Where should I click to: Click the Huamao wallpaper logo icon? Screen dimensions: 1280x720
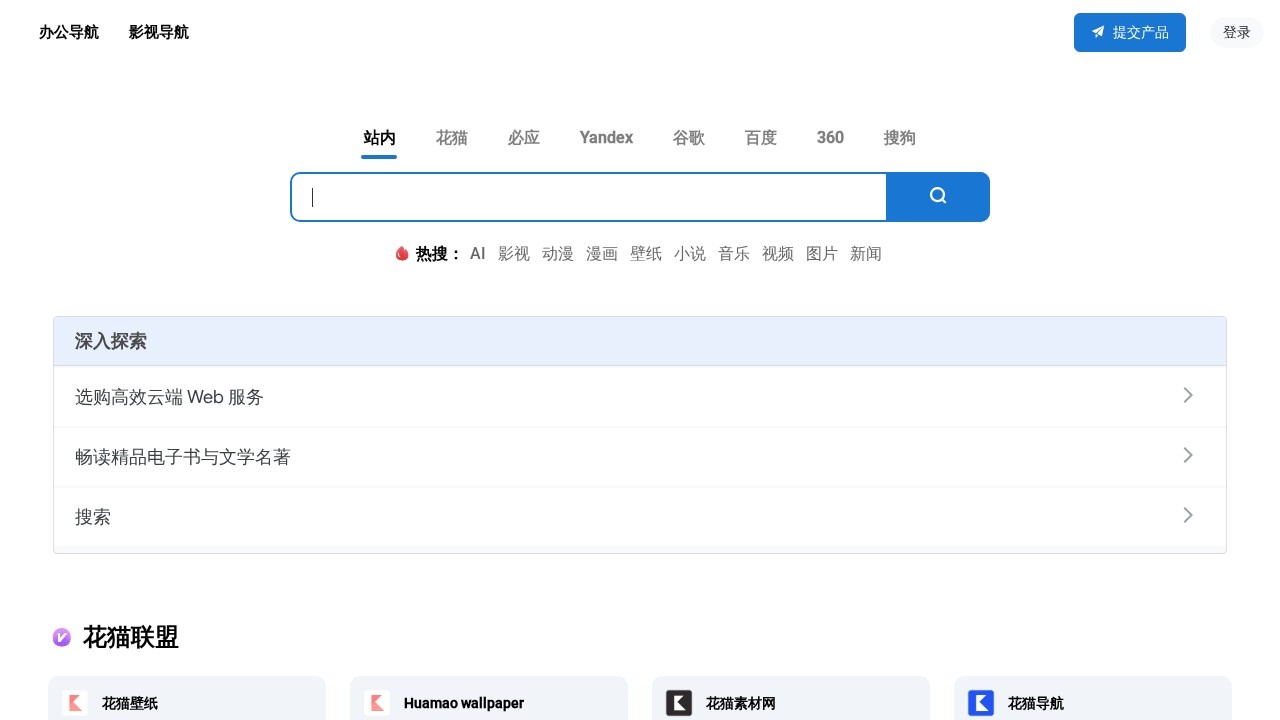(x=377, y=703)
